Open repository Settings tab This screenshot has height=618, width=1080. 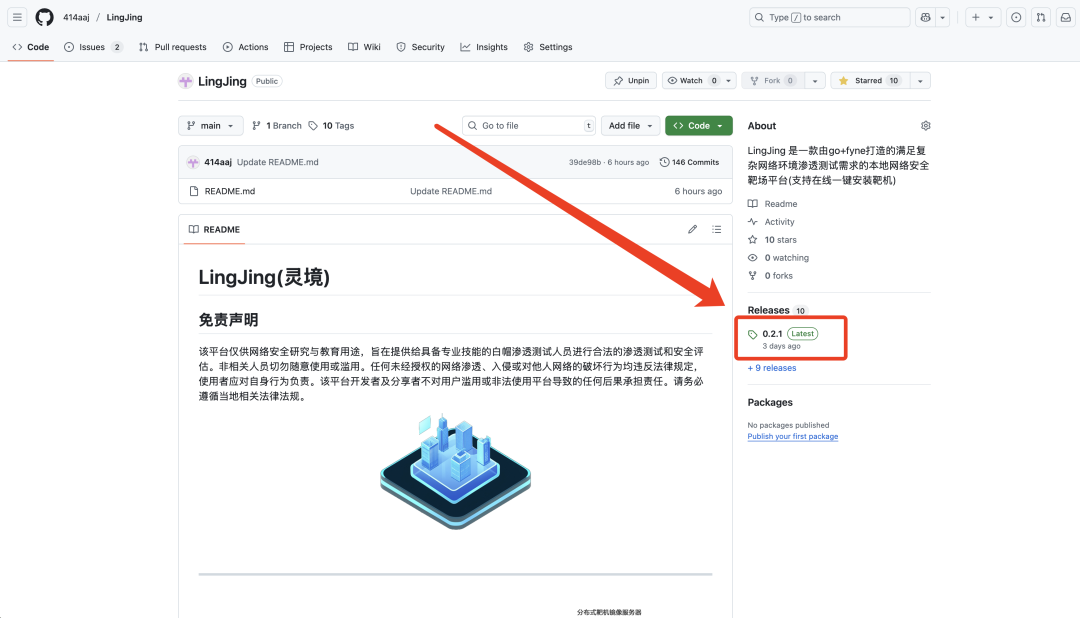tap(548, 47)
